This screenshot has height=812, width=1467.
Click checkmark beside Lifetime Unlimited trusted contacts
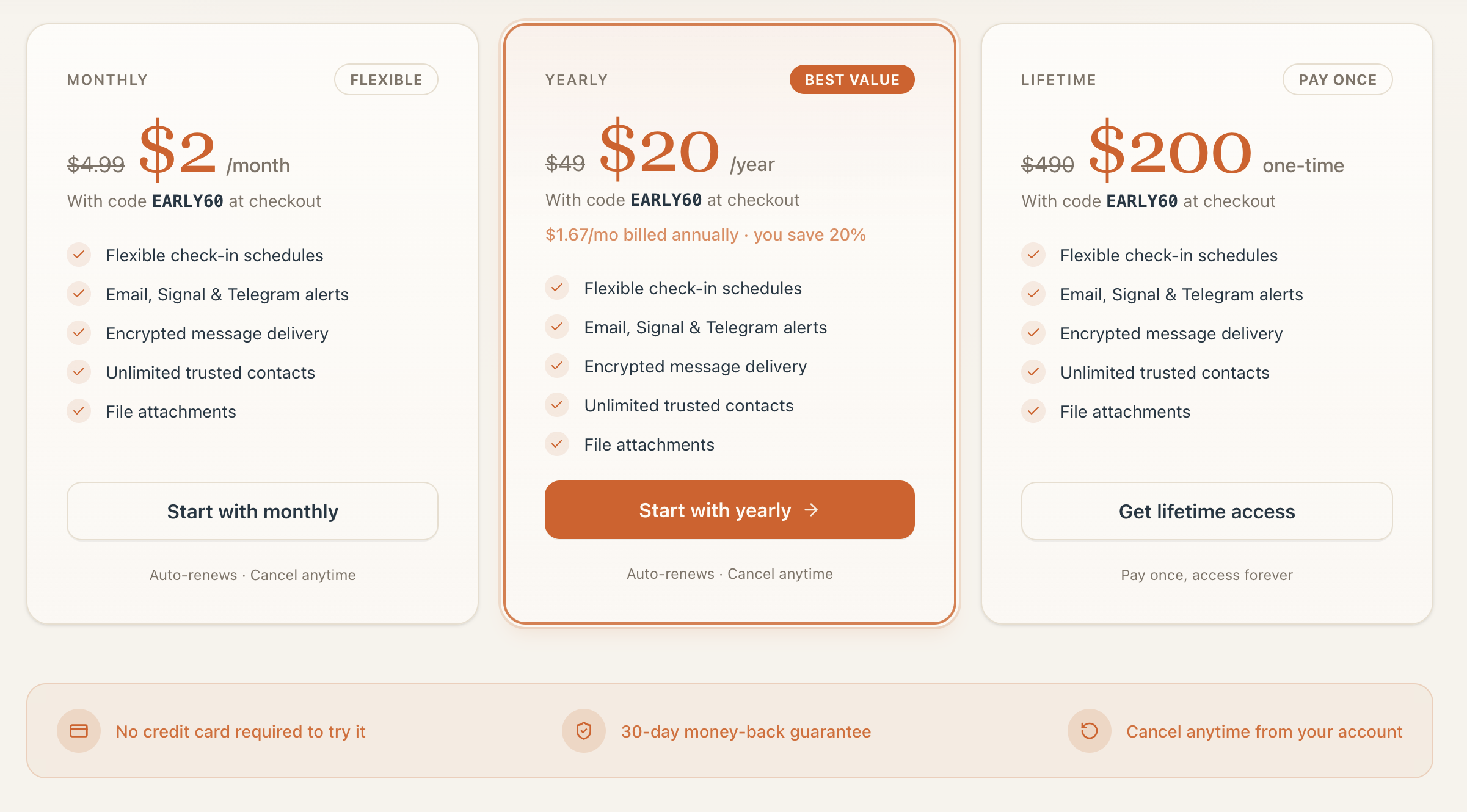1033,372
